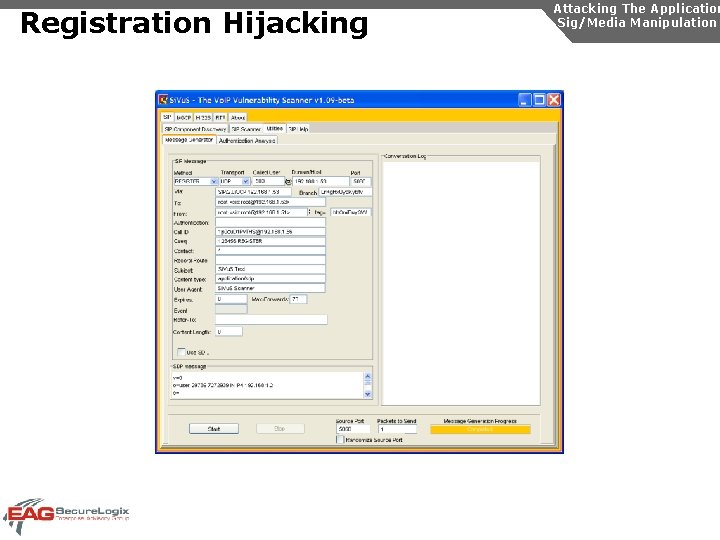720x540 pixels.
Task: Maximize the SiVuS scanner window
Action: [x=540, y=100]
